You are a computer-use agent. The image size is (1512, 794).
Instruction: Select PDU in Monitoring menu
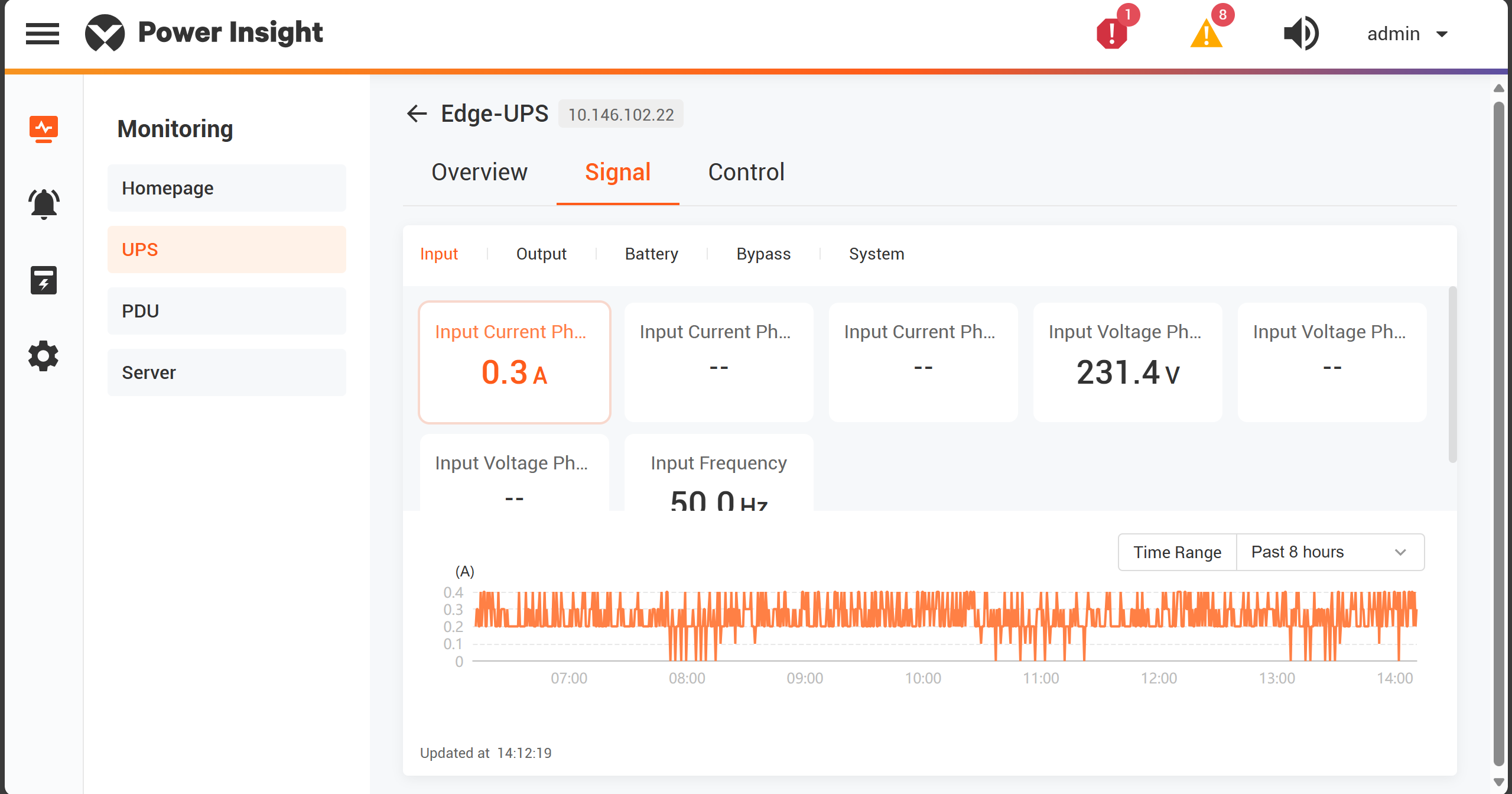coord(227,311)
